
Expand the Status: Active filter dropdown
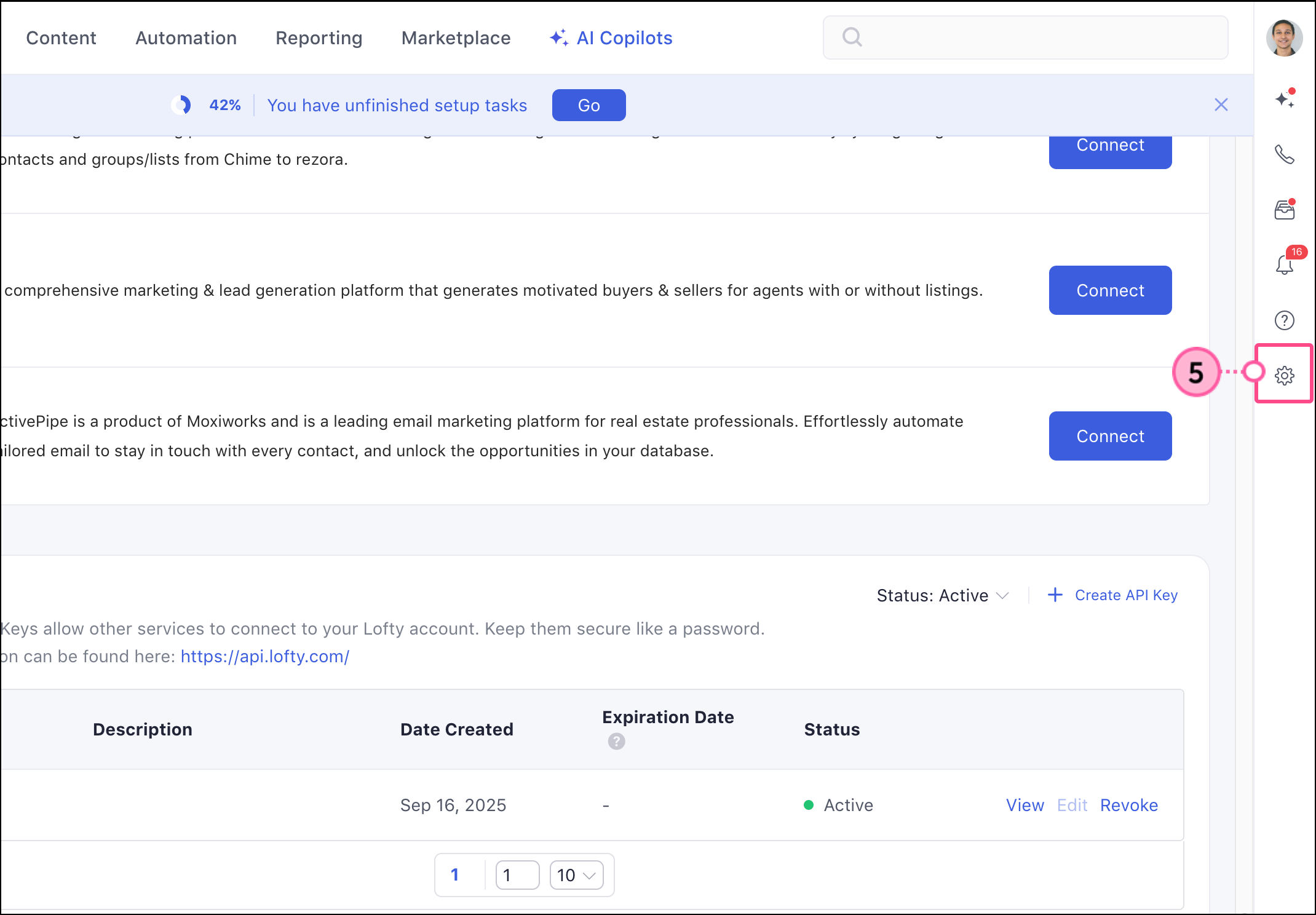tap(942, 595)
